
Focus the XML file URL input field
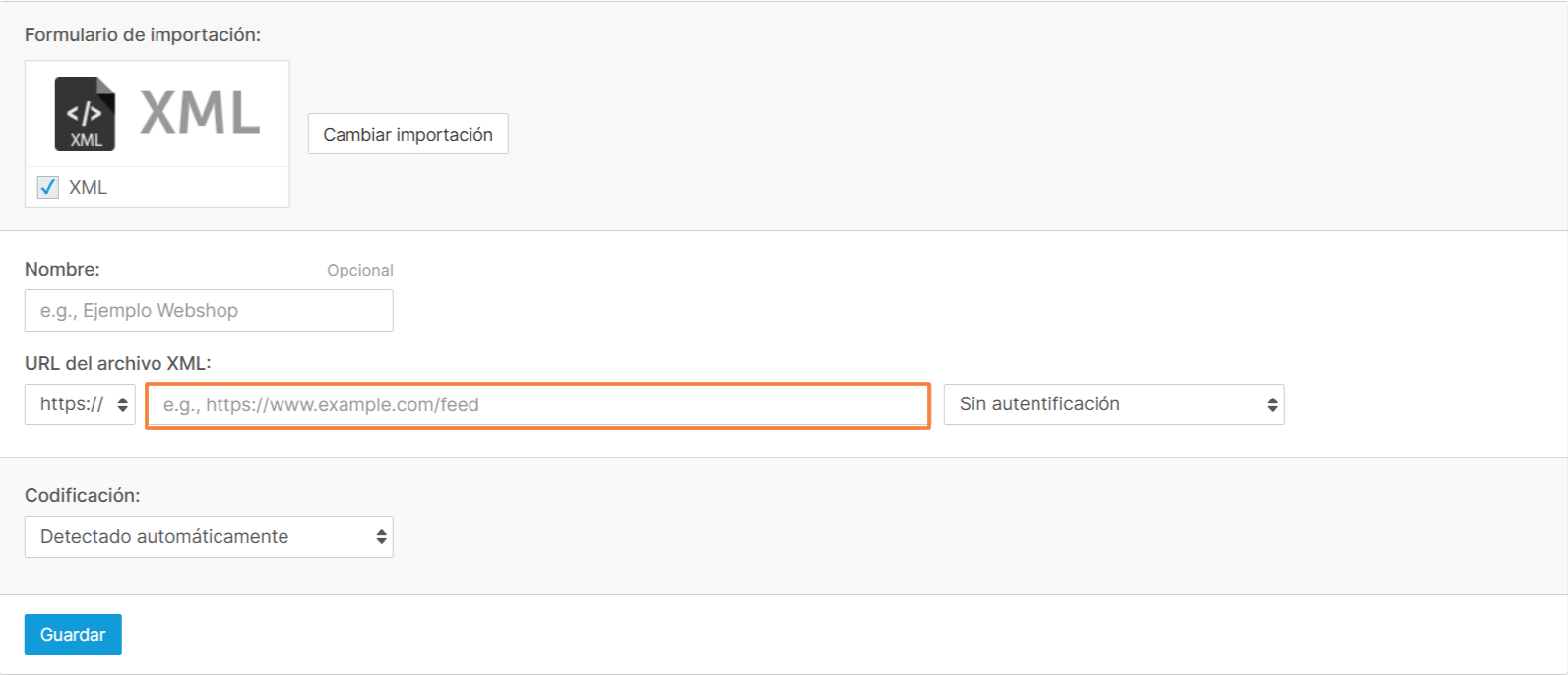pos(538,405)
